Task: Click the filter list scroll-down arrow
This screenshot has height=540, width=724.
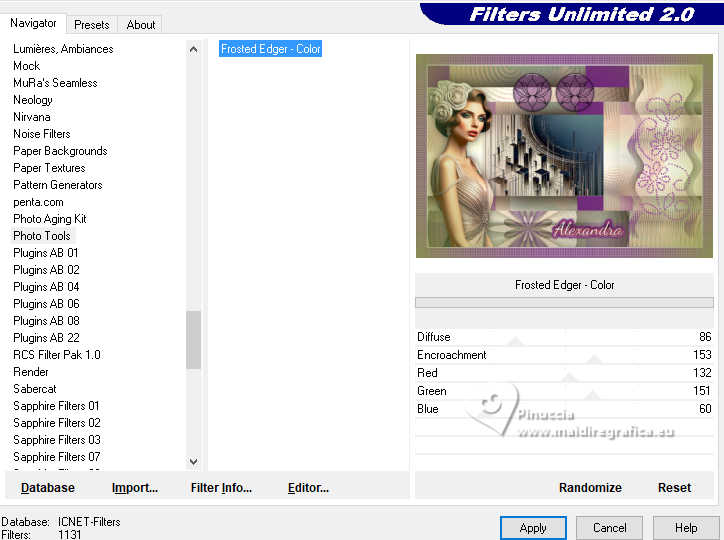Action: (x=193, y=462)
